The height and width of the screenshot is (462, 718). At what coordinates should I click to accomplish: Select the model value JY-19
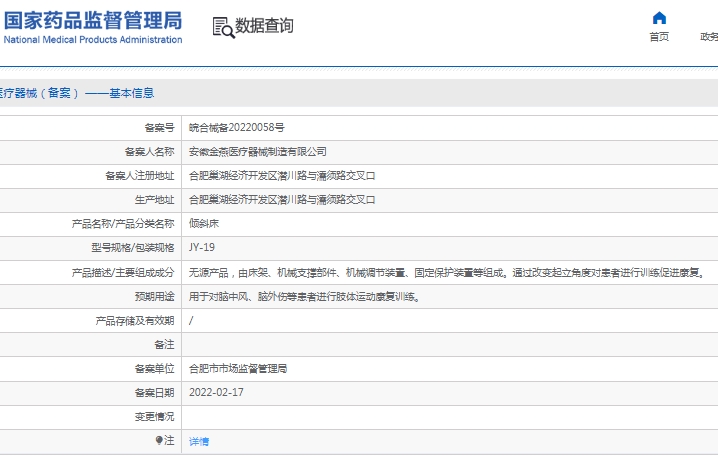(x=201, y=247)
